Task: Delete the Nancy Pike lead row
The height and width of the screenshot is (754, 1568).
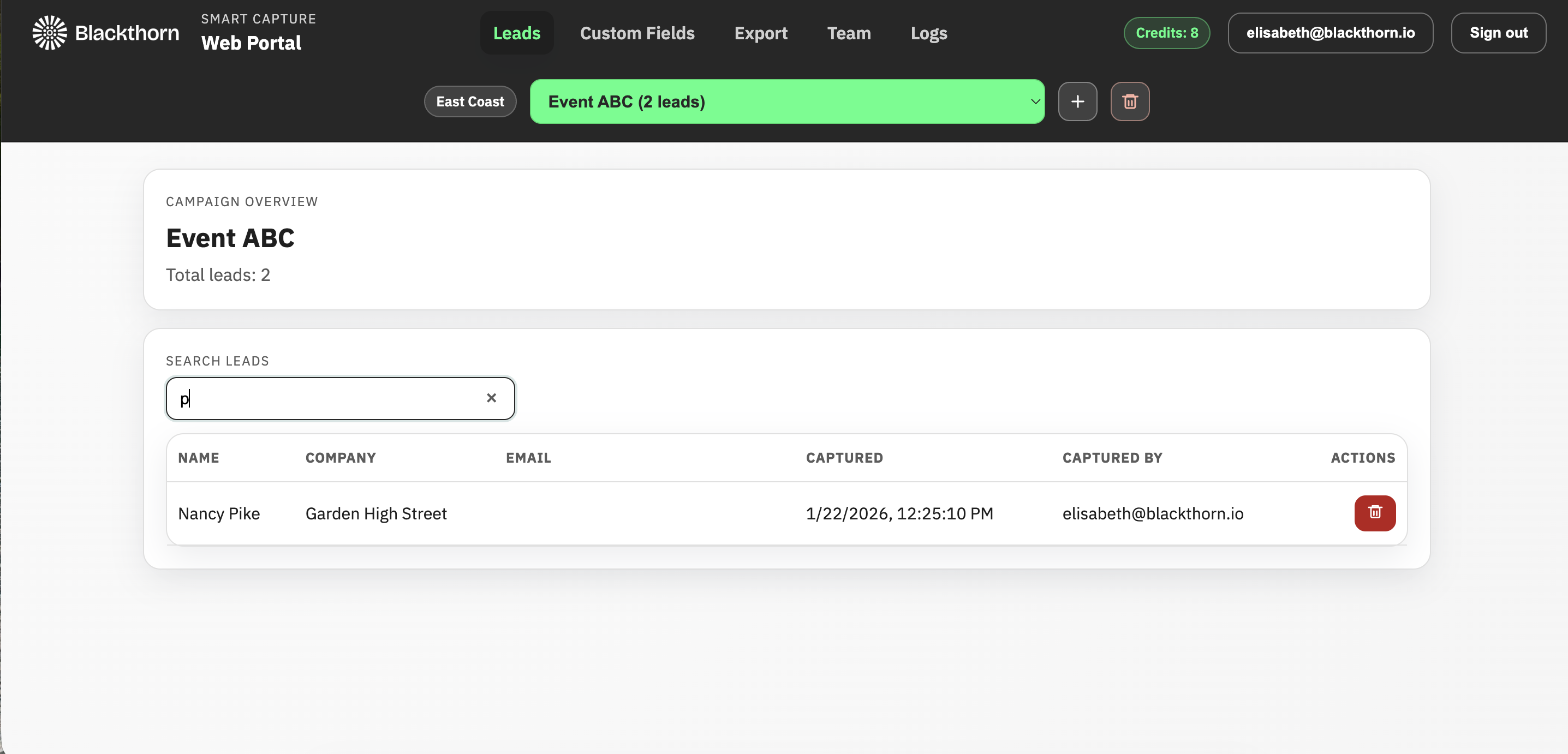Action: 1375,513
